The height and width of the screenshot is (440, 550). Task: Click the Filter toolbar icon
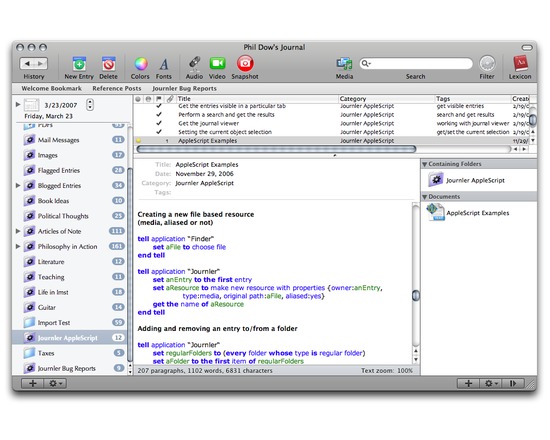click(x=487, y=64)
